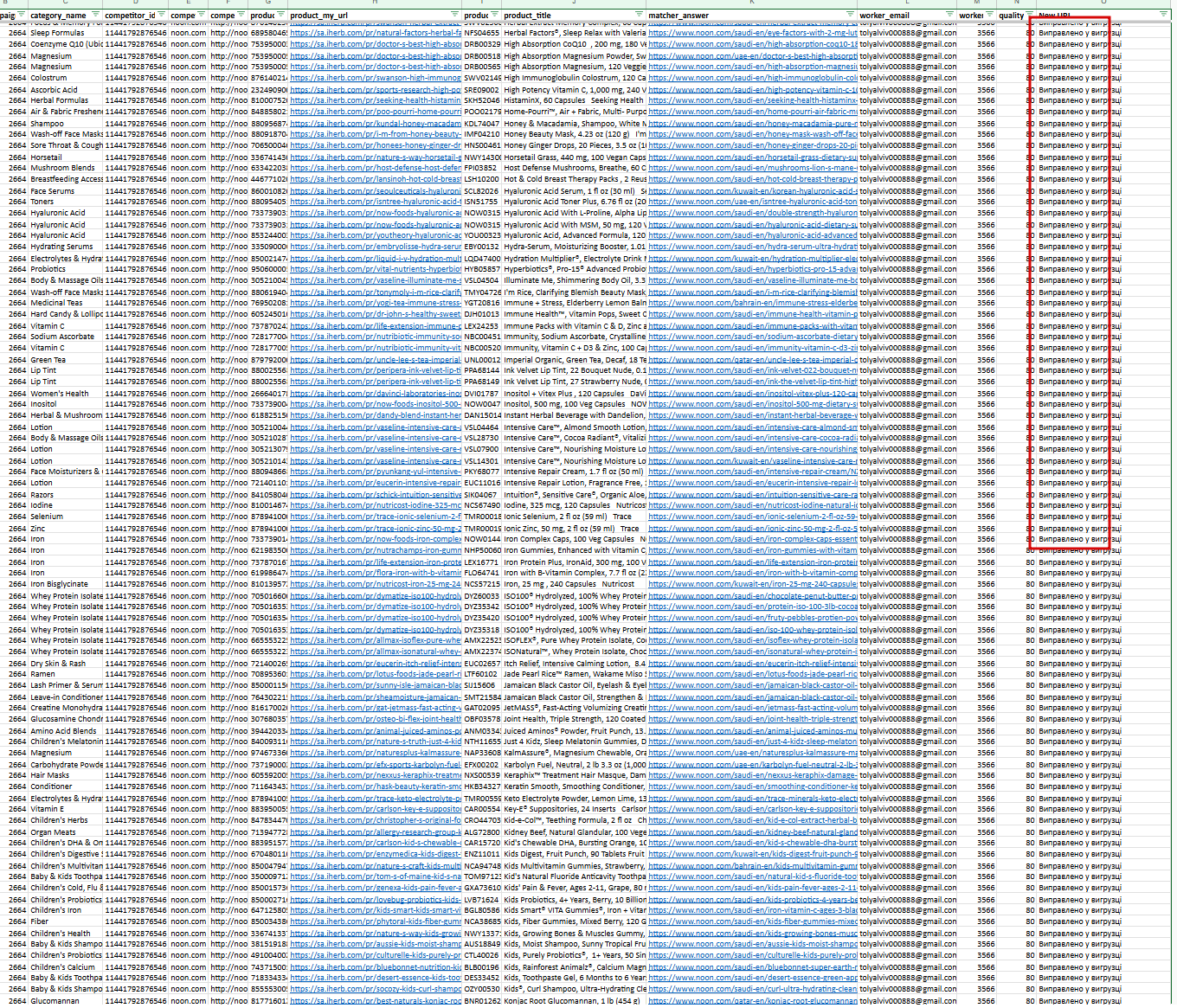Select the product_title header cell
This screenshot has height=1008, width=1177.
(574, 16)
